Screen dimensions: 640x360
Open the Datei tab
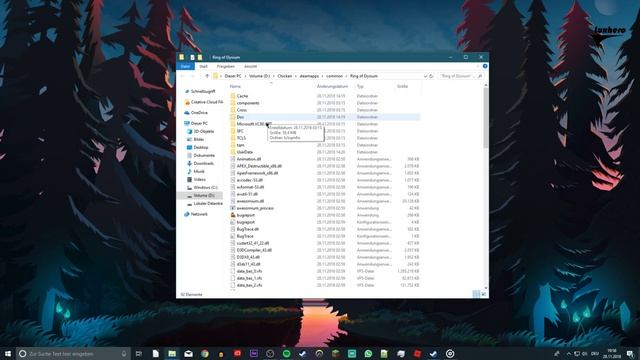coord(186,66)
